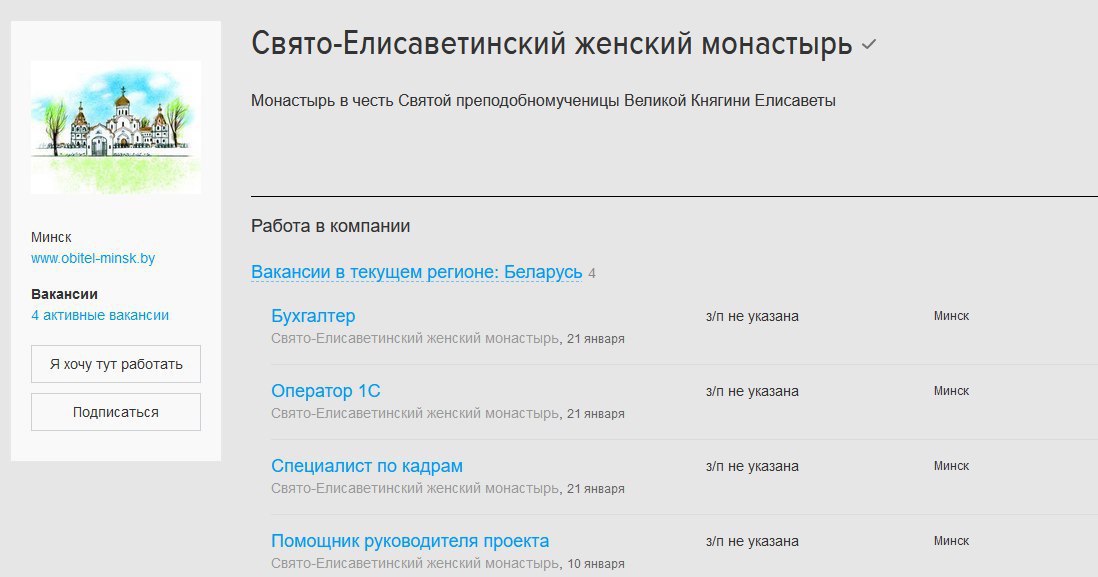This screenshot has width=1098, height=577.
Task: Click company name under 'Помощник руководителя проекта'
Action: (x=415, y=563)
